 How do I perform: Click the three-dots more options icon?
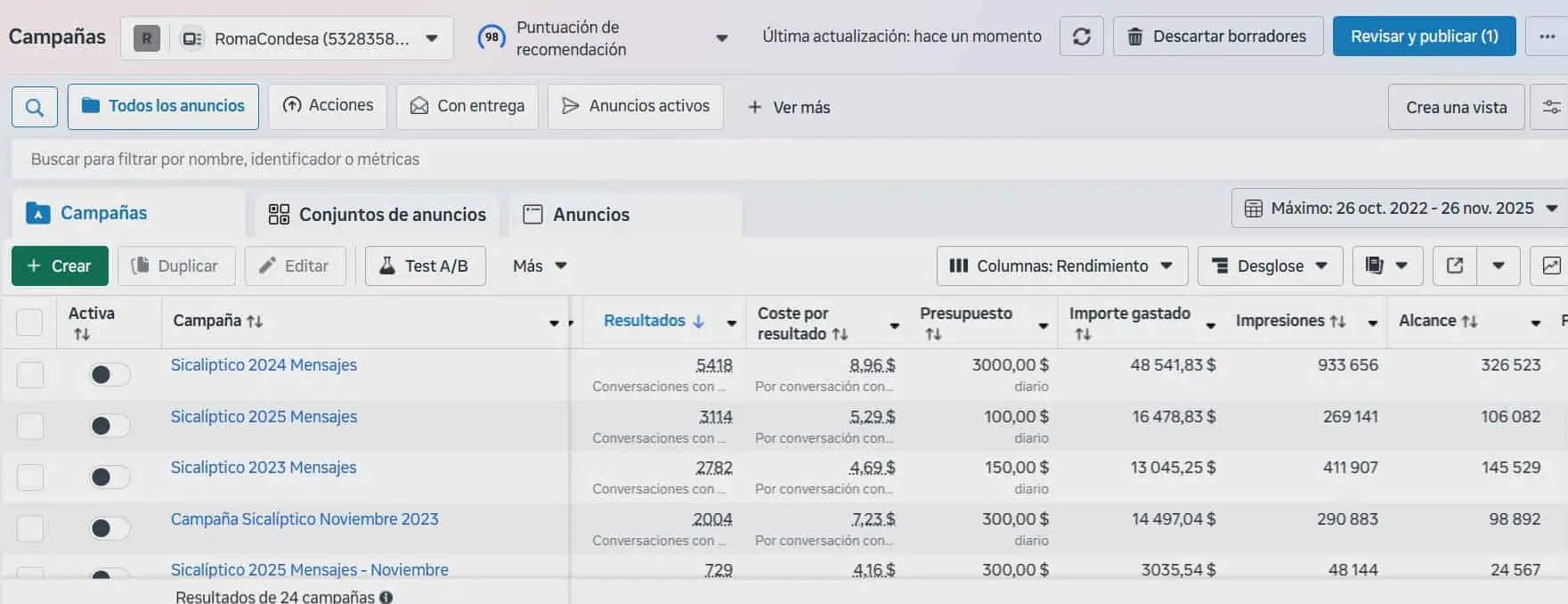1547,37
